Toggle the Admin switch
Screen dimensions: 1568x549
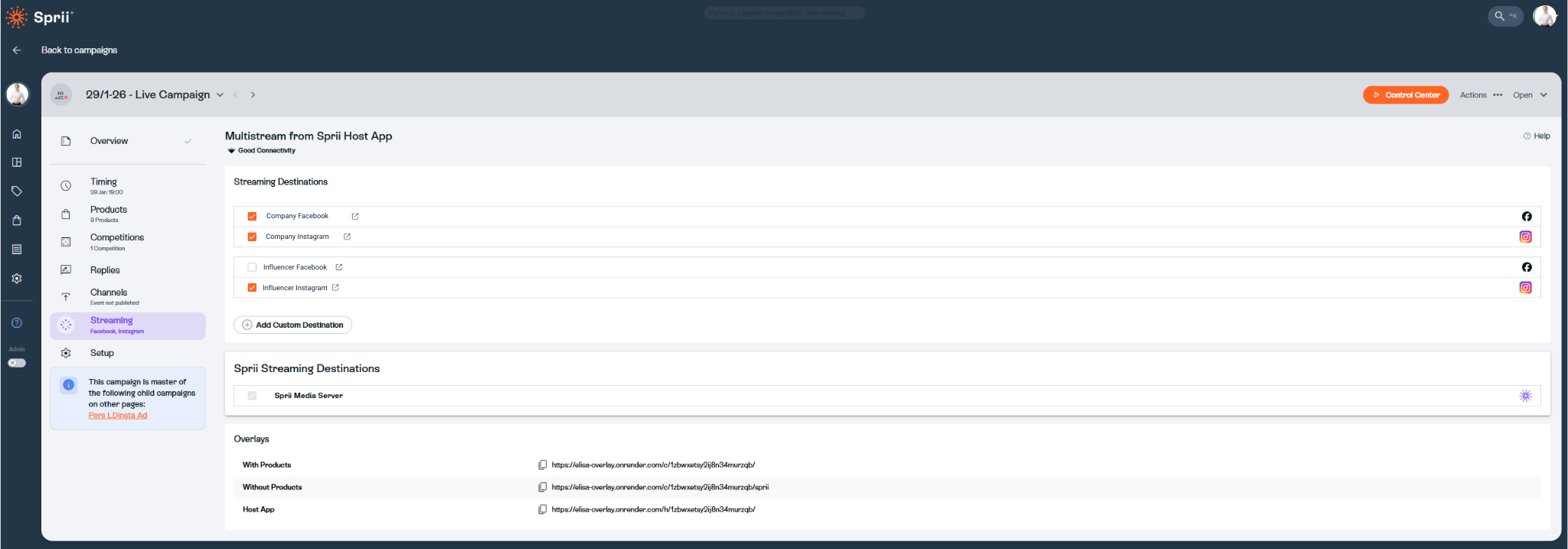click(17, 363)
